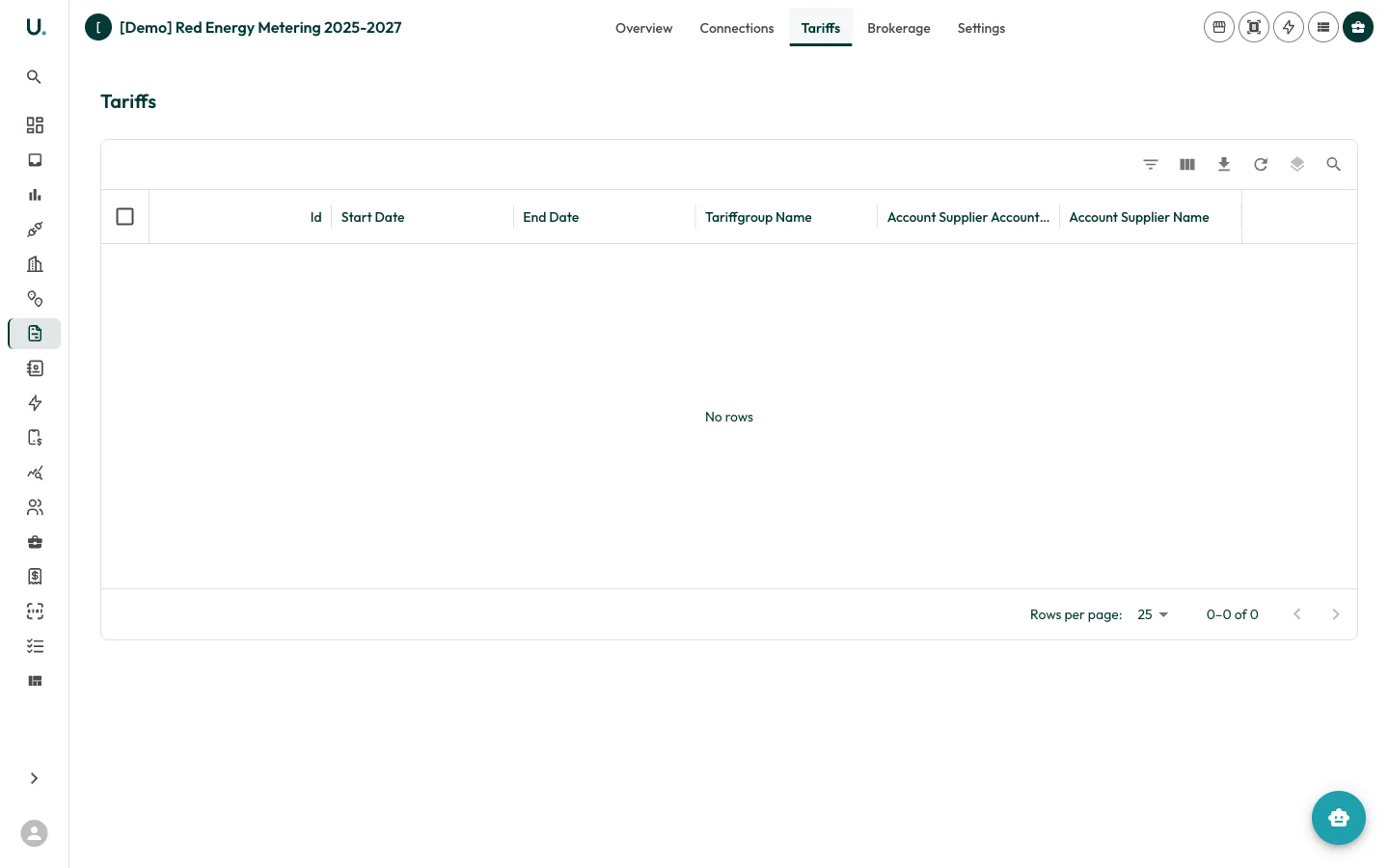Screen dimensions: 1389x868
Task: Open the buildings icon in sidebar
Action: (x=35, y=264)
